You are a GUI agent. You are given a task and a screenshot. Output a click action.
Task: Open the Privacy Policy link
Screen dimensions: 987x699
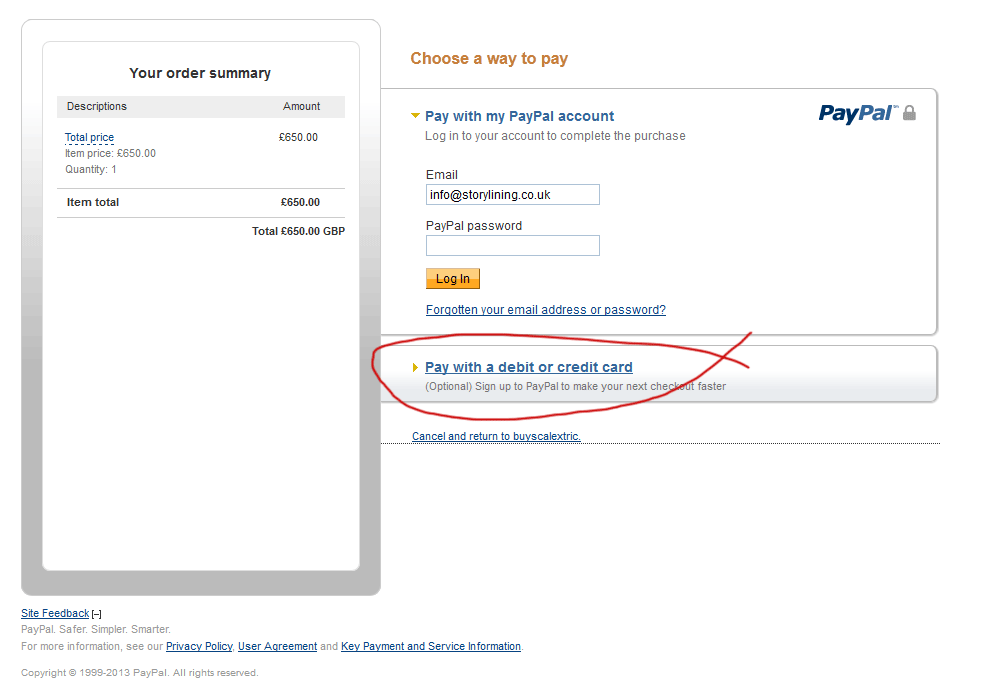pos(199,647)
